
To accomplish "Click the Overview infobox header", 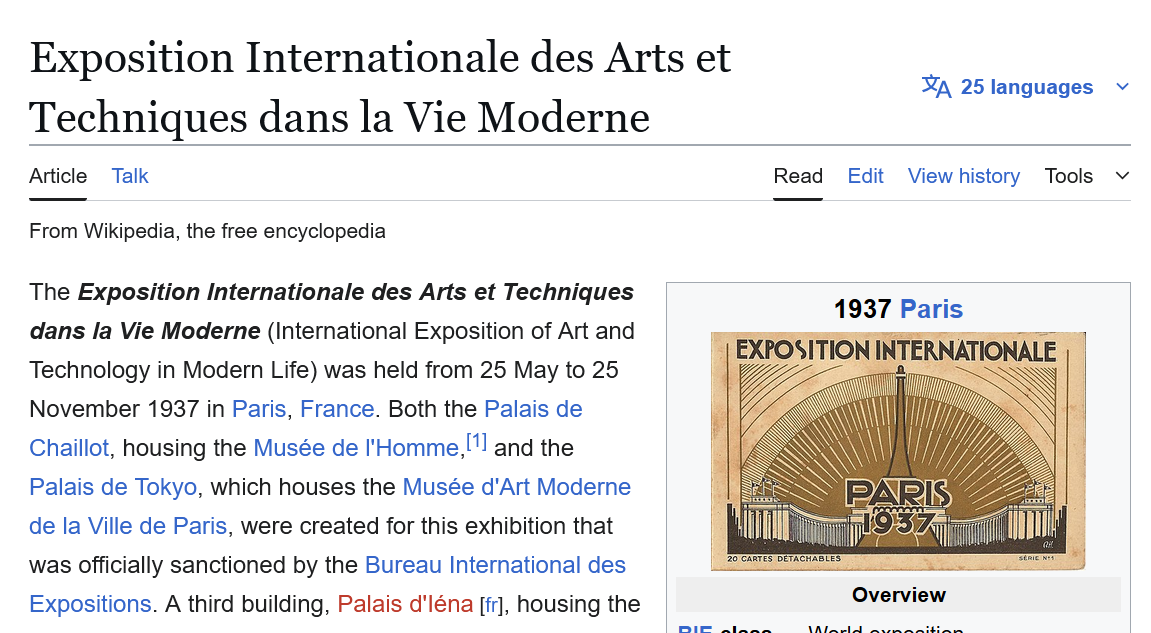I will point(898,595).
